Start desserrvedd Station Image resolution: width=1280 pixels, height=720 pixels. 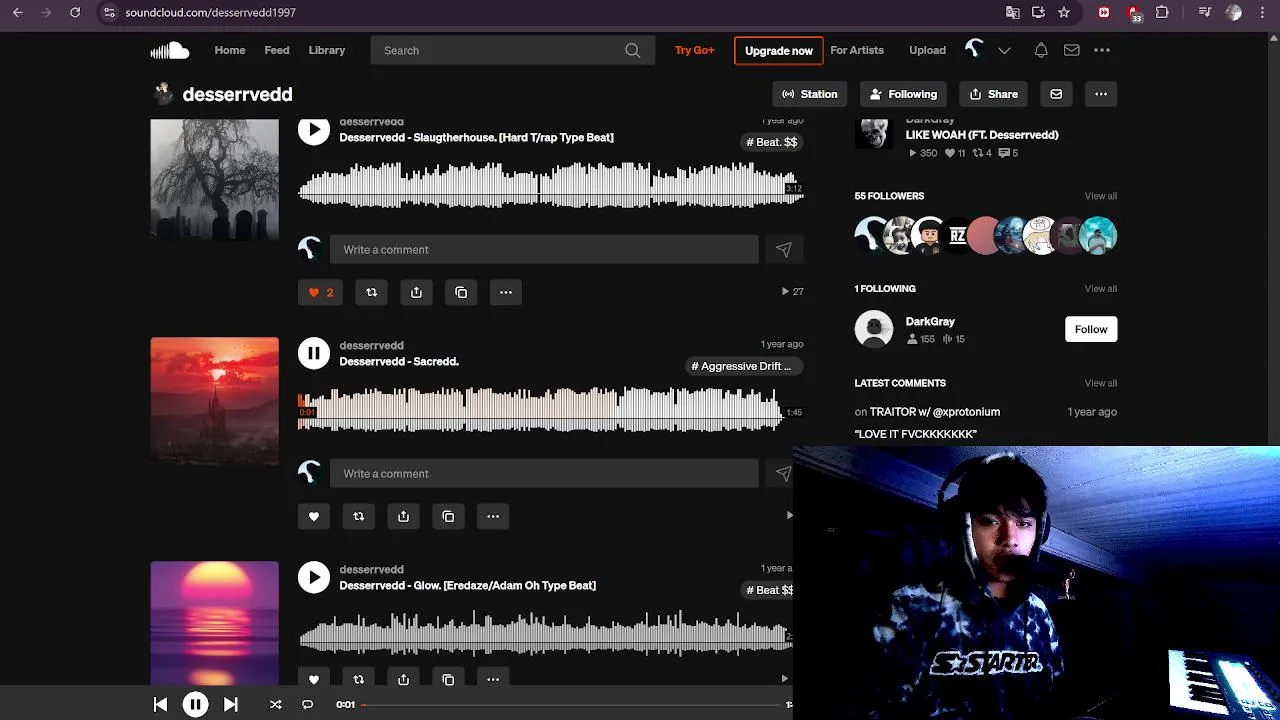tap(810, 94)
